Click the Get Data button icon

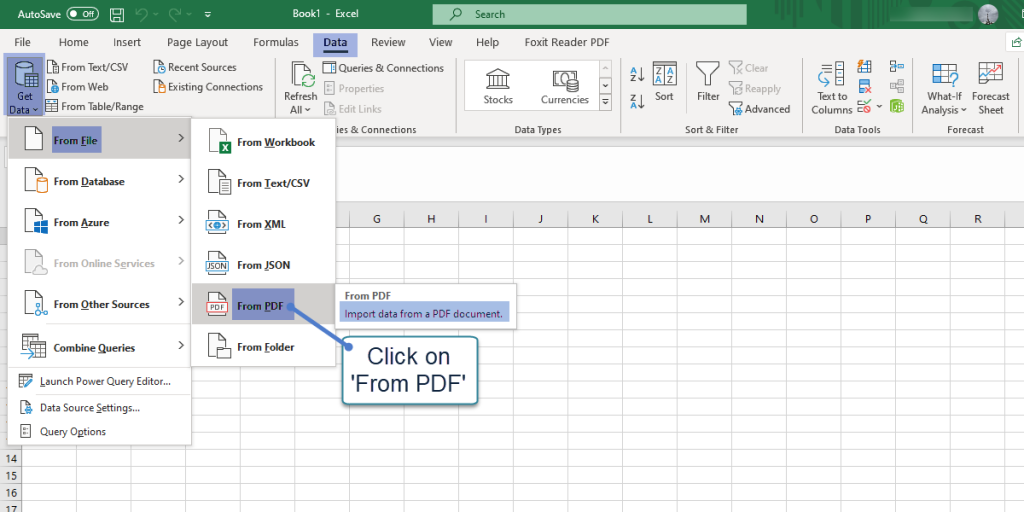25,75
